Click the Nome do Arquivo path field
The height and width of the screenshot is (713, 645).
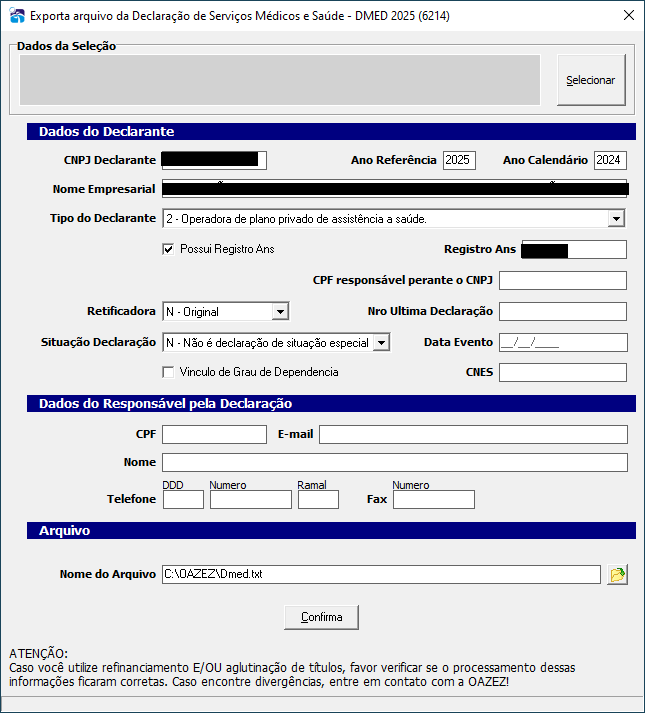[x=381, y=574]
